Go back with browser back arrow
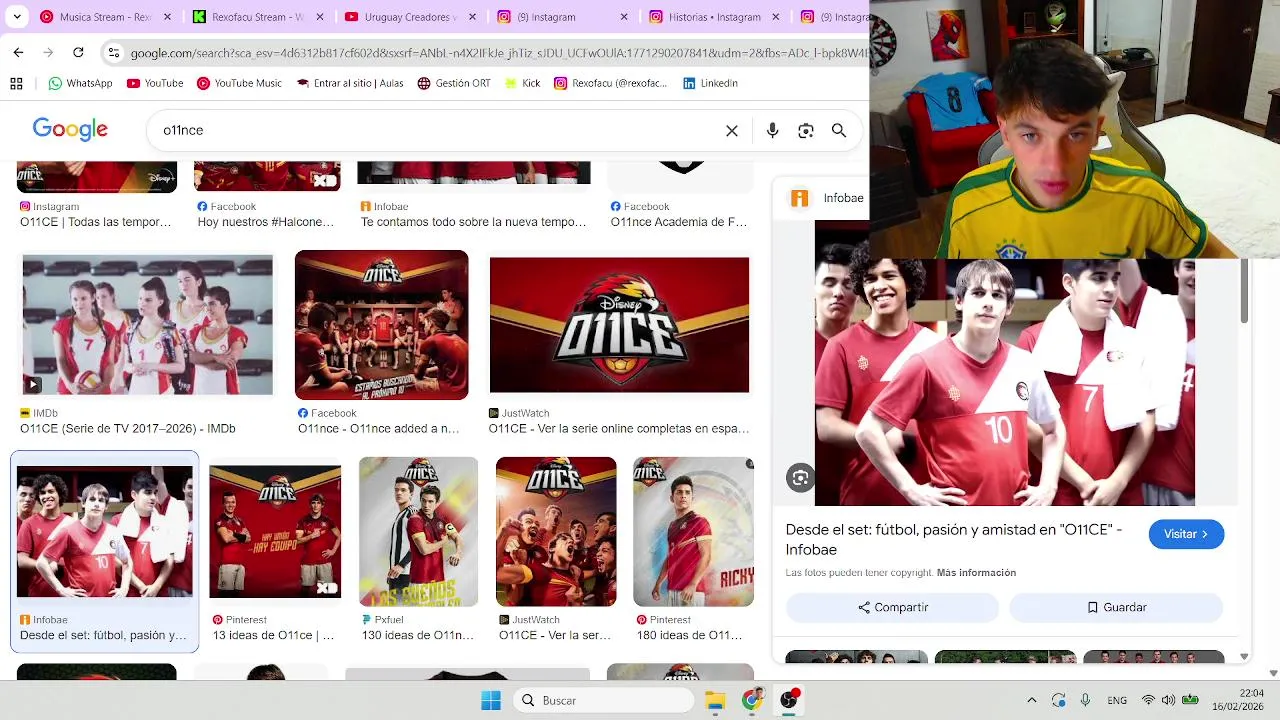Image resolution: width=1280 pixels, height=720 pixels. click(18, 52)
